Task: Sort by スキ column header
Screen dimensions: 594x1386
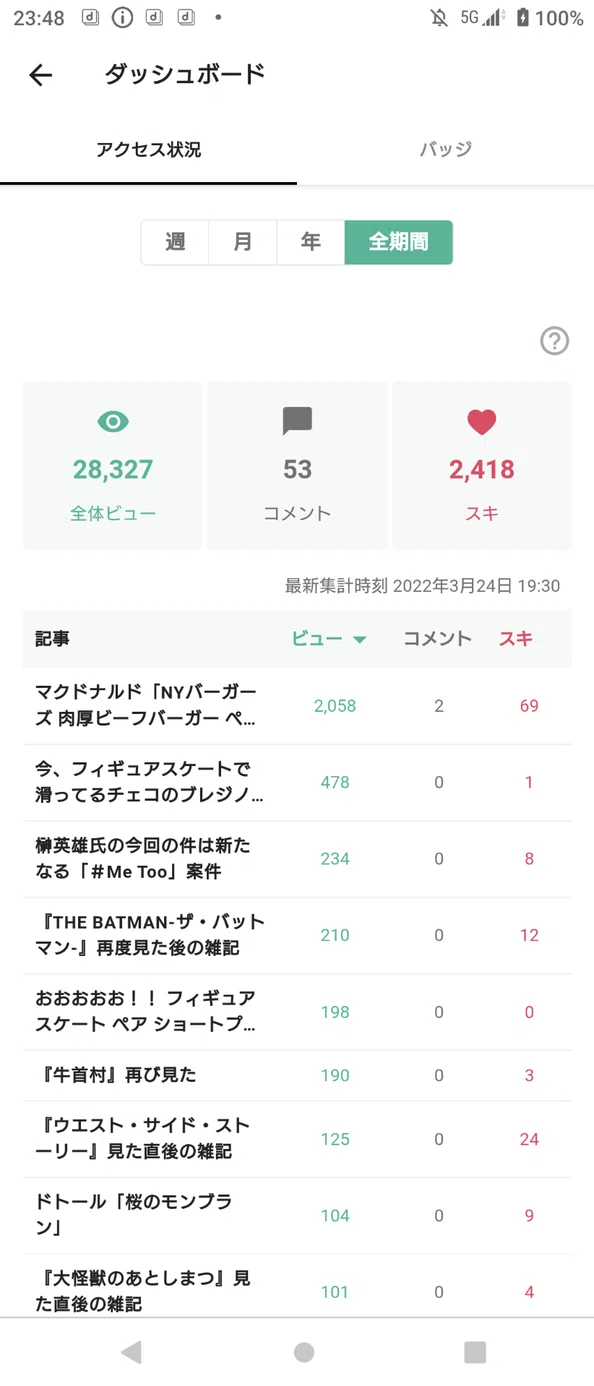Action: (x=516, y=639)
